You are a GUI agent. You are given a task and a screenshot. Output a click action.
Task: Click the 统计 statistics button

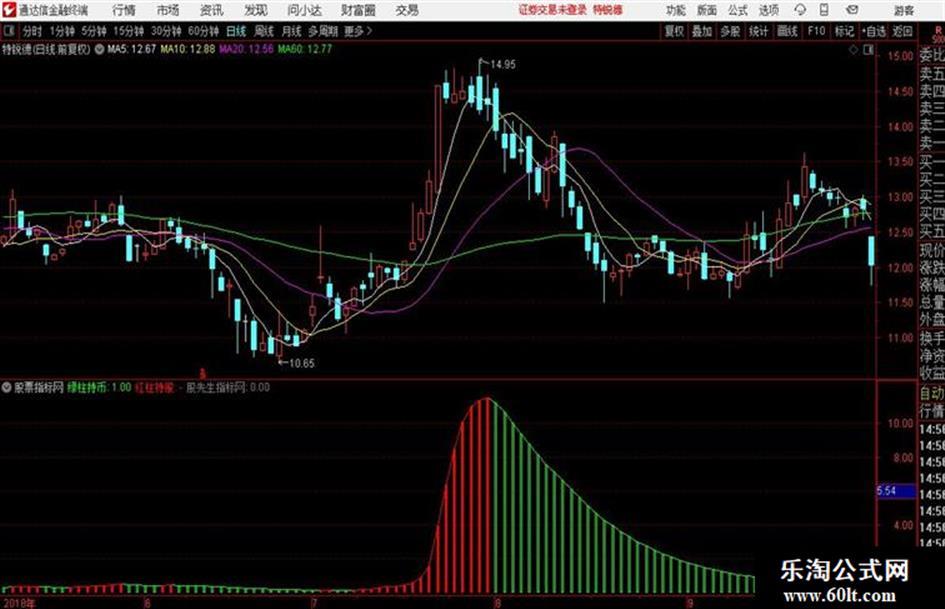pos(759,31)
